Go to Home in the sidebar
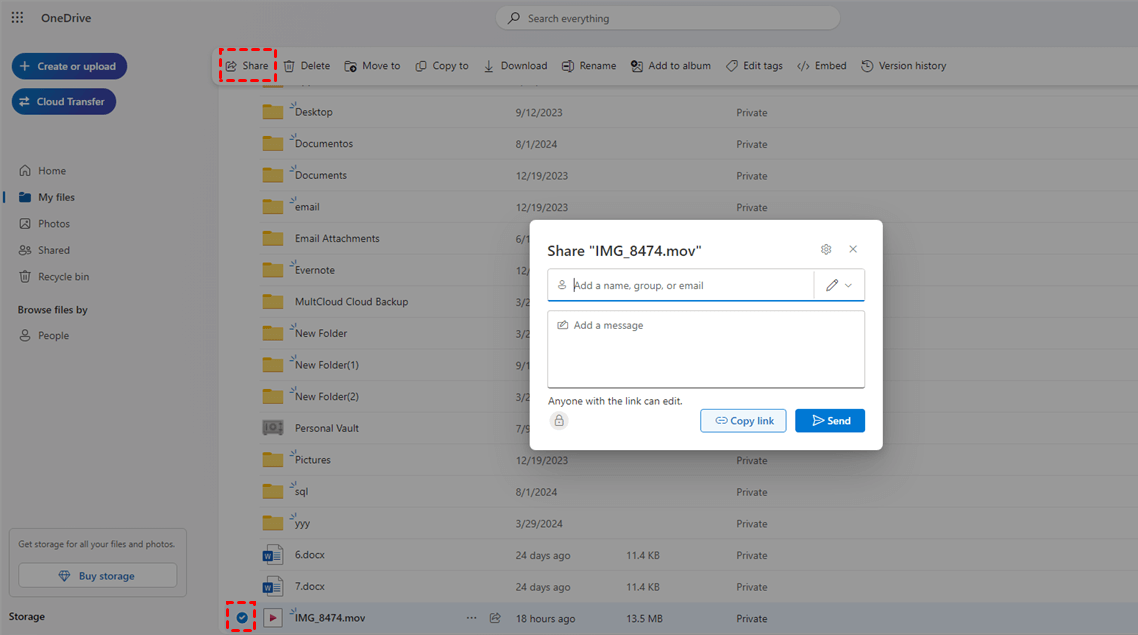This screenshot has width=1138, height=635. 42,171
